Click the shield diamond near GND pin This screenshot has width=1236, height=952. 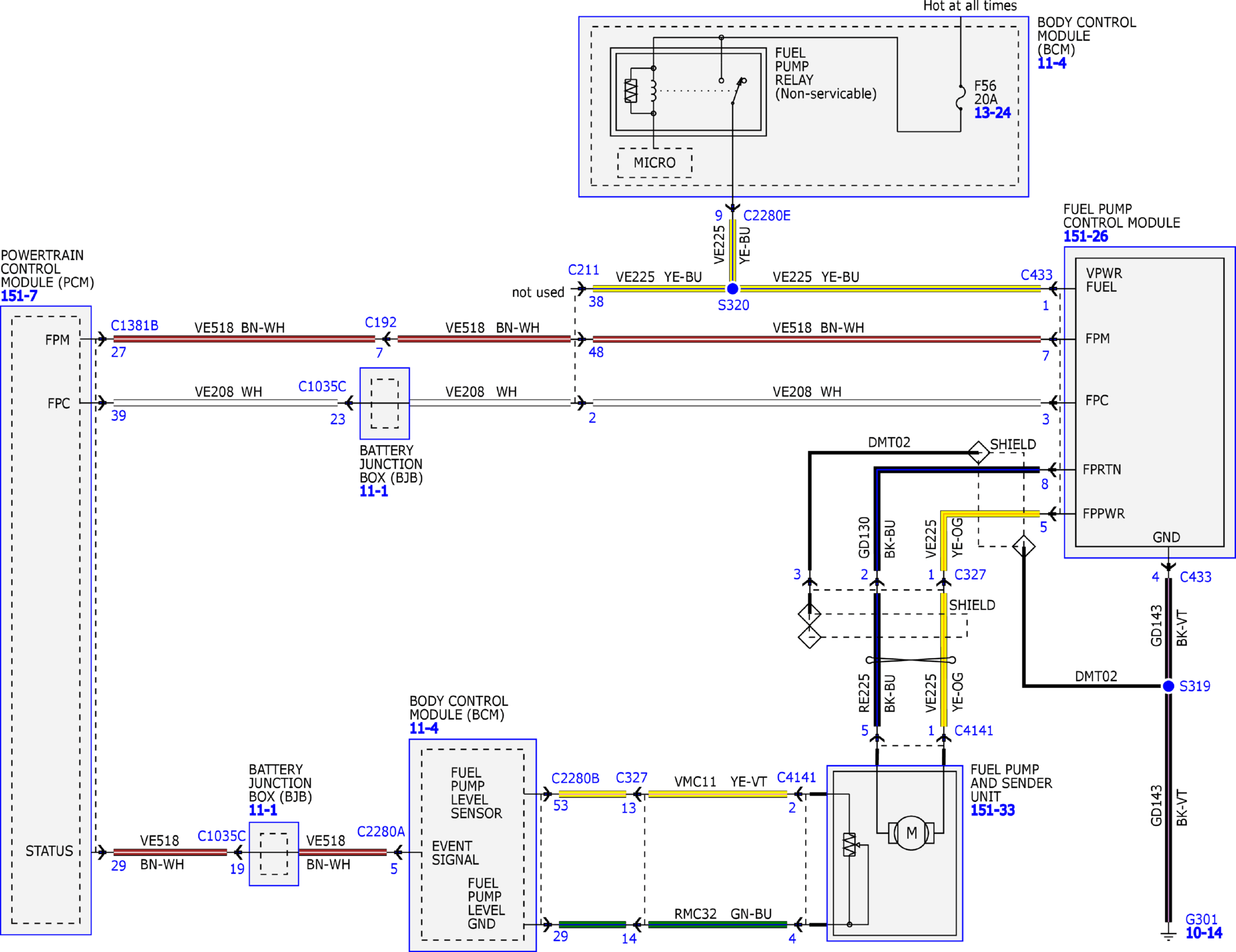pos(1024,546)
